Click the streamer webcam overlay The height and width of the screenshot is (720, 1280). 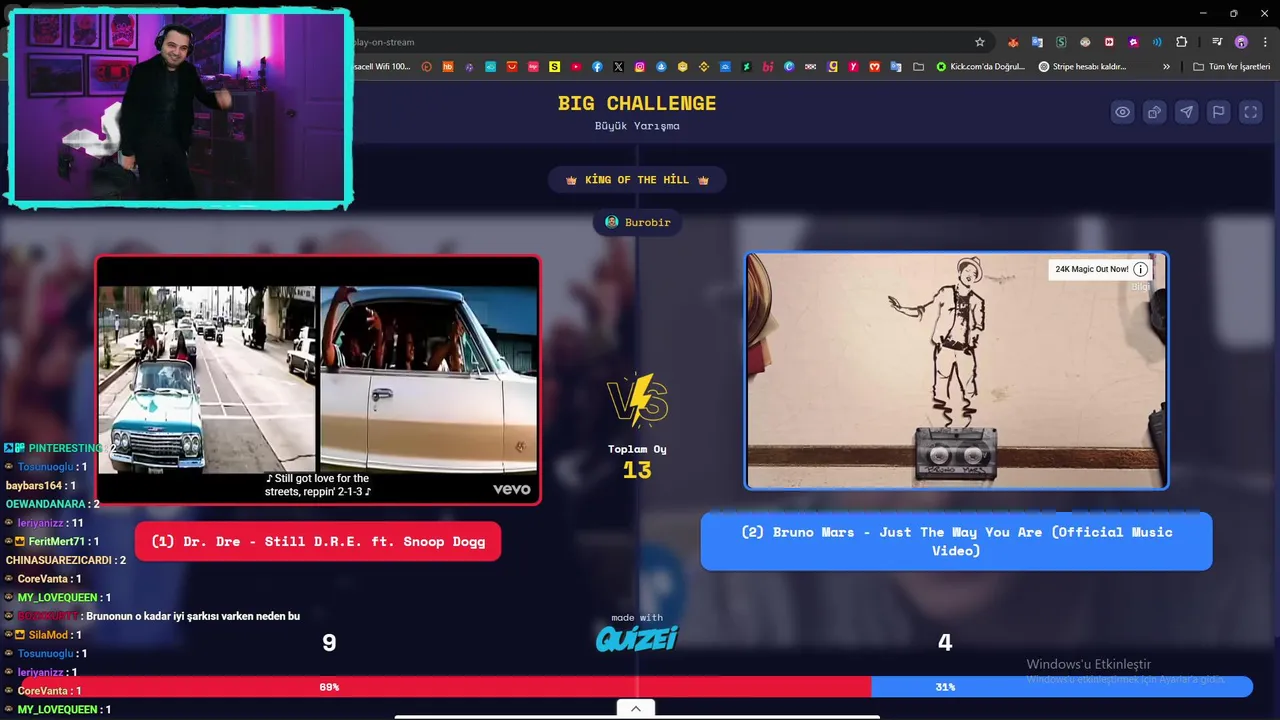pyautogui.click(x=180, y=107)
